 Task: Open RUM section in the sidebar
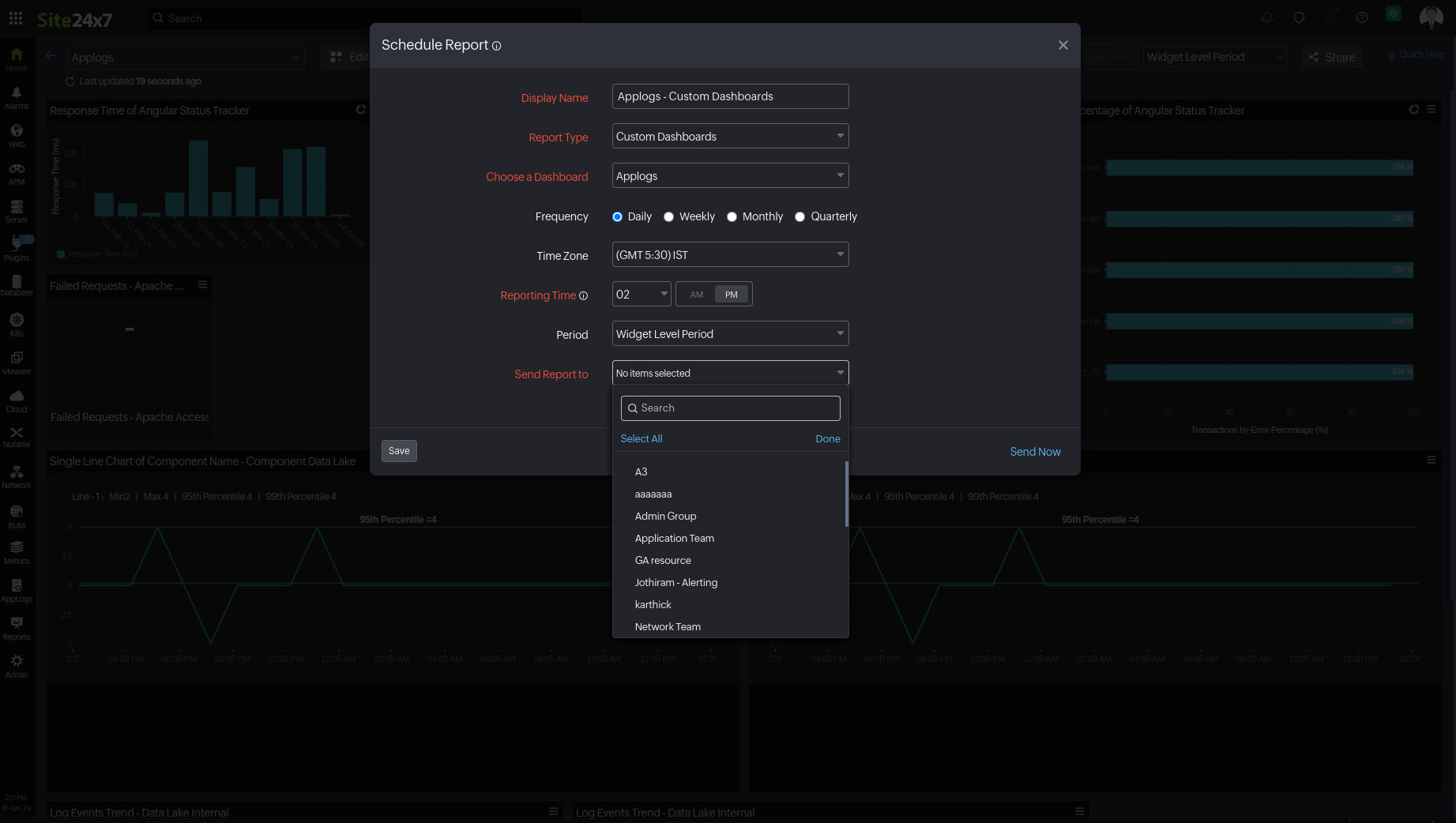pos(17,517)
